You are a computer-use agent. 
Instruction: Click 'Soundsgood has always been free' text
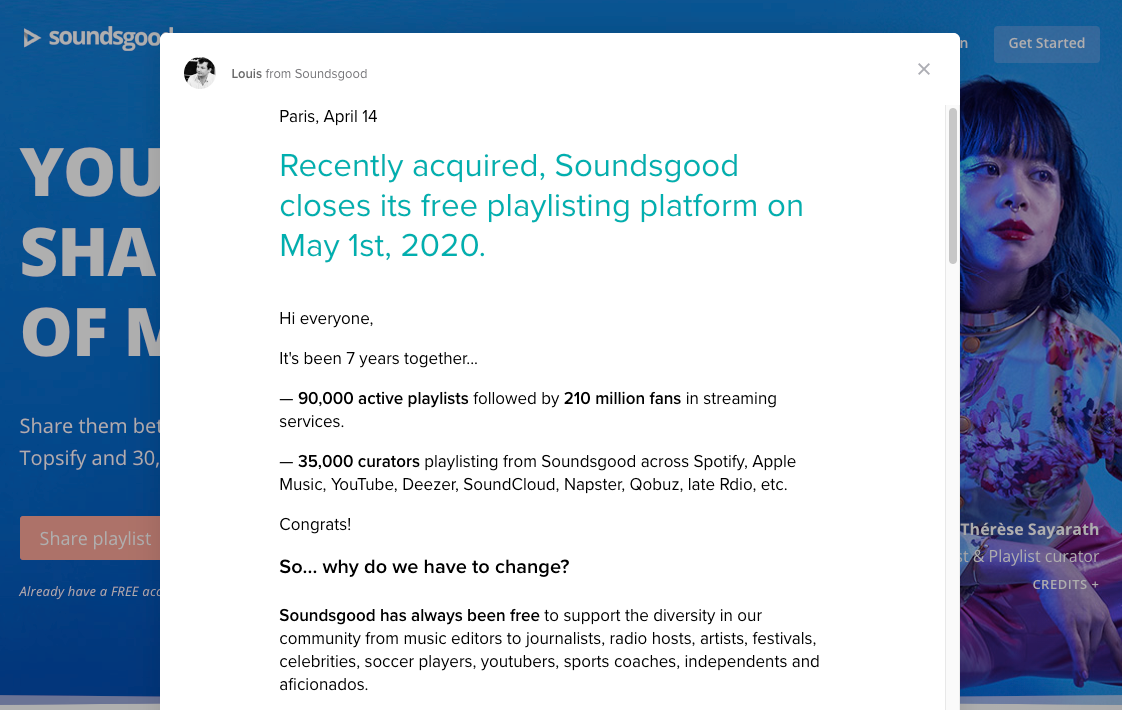tap(409, 616)
